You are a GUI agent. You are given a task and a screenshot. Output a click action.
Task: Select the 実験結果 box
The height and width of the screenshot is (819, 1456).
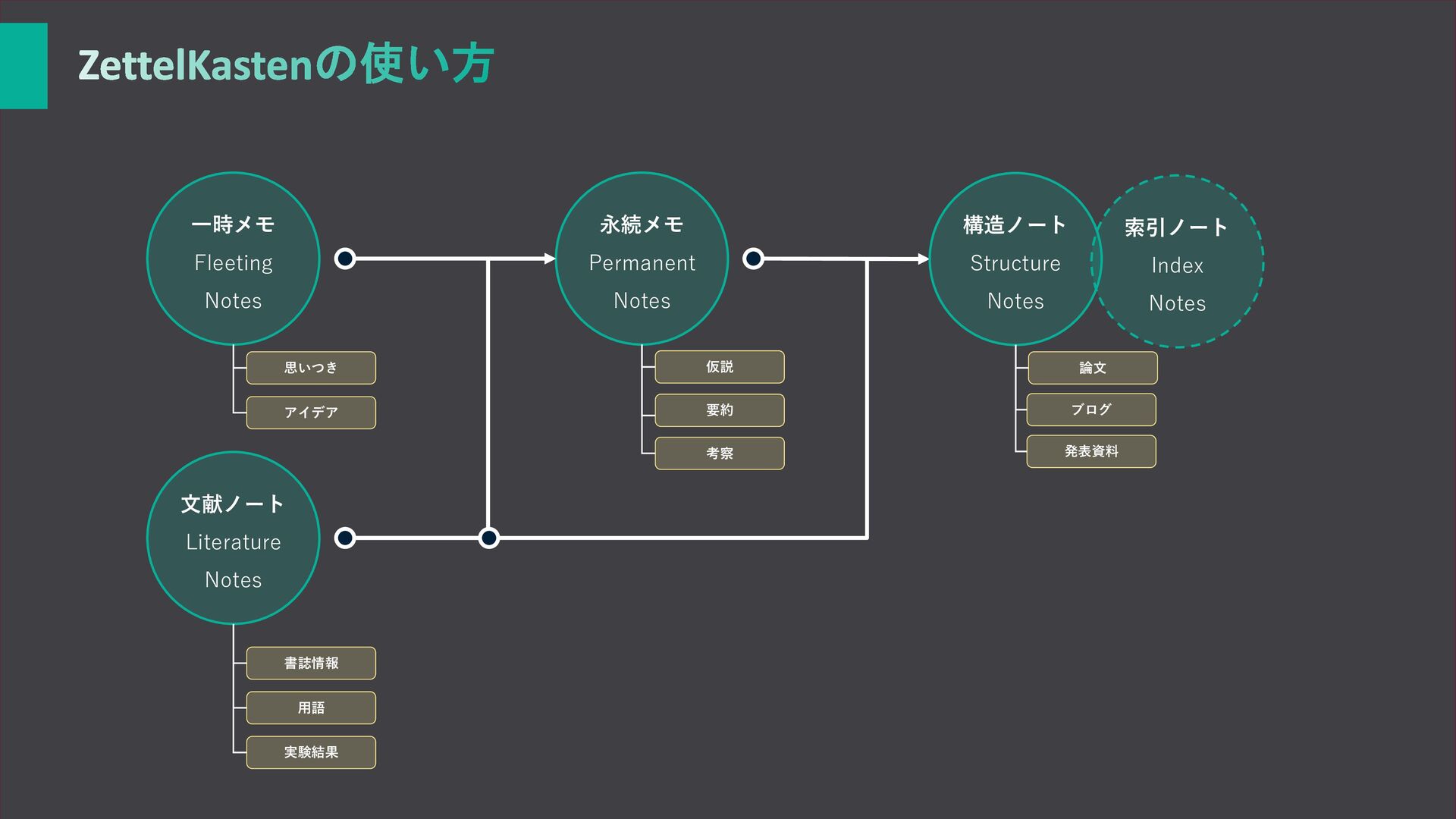(x=311, y=752)
